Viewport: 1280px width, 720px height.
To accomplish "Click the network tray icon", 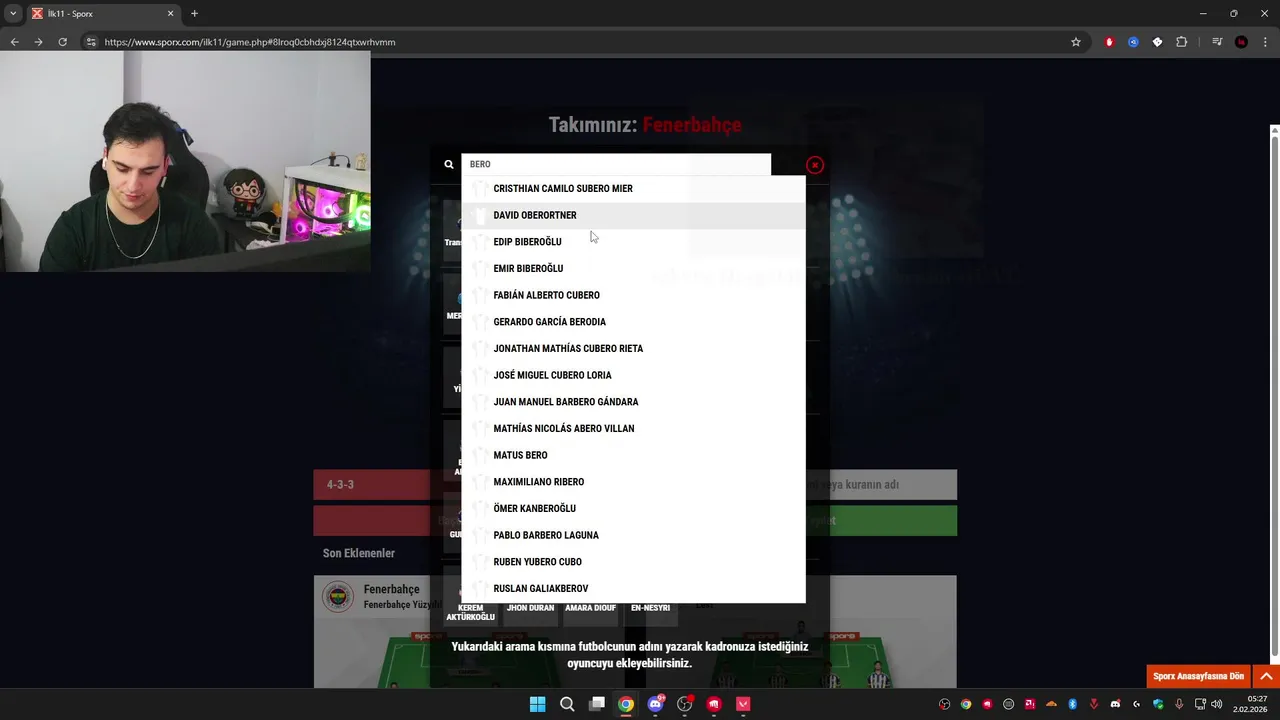I will coord(1200,704).
